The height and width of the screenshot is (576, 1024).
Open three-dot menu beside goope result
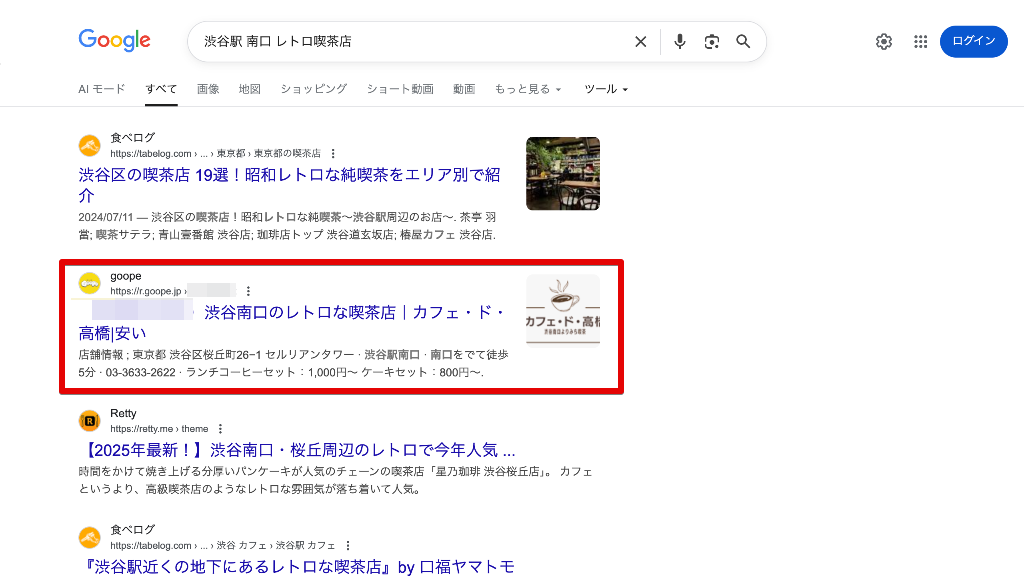tap(248, 291)
